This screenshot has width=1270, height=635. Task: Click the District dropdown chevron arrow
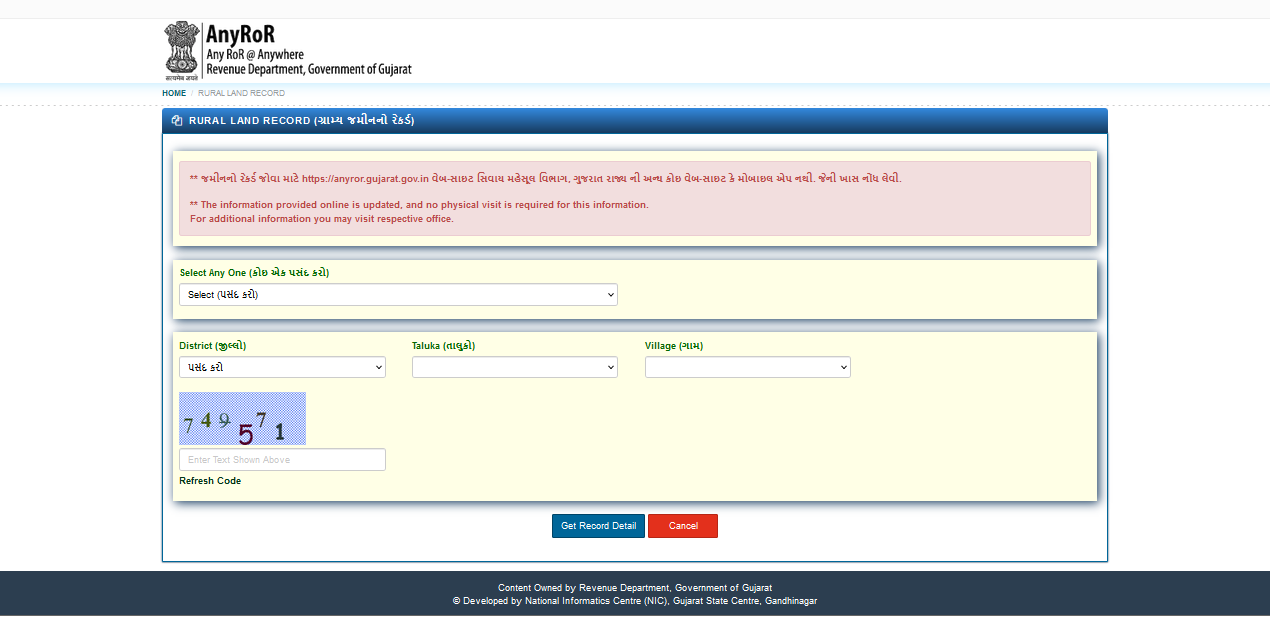tap(377, 367)
